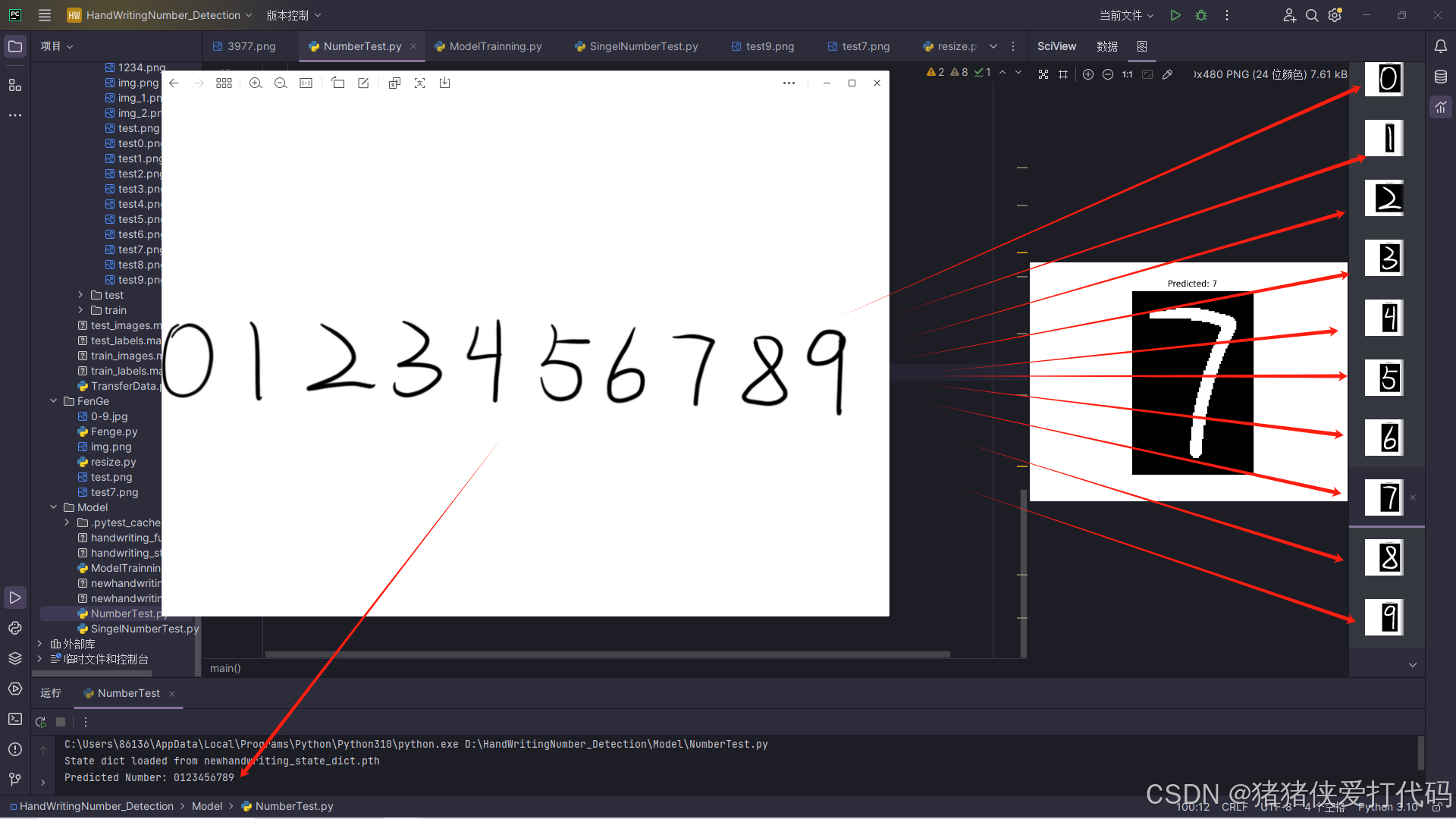Viewport: 1456px width, 819px height.
Task: Rerun NumberTest in run panel
Action: click(x=41, y=722)
